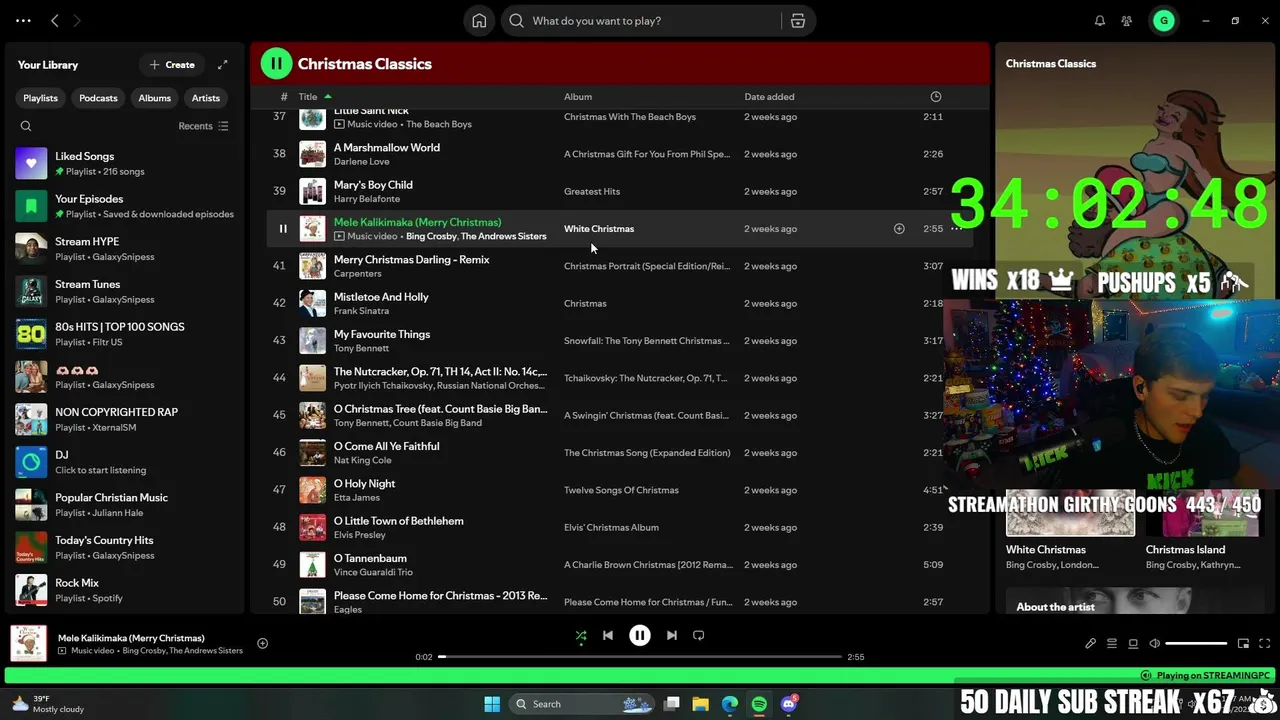
Task: Open the play queue
Action: click(1111, 643)
